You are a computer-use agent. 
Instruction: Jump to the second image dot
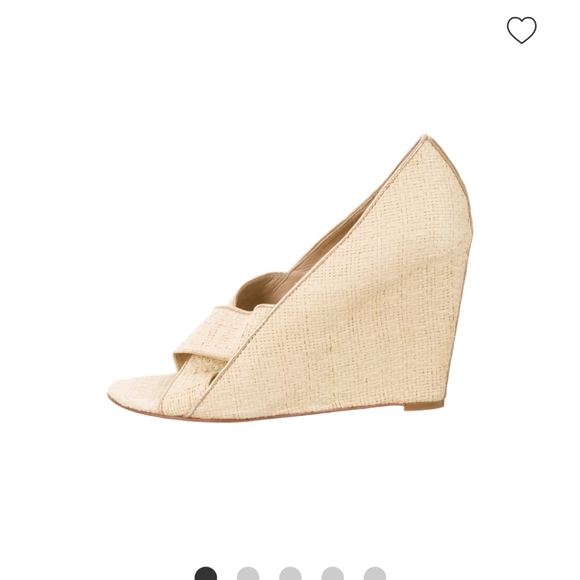click(248, 573)
